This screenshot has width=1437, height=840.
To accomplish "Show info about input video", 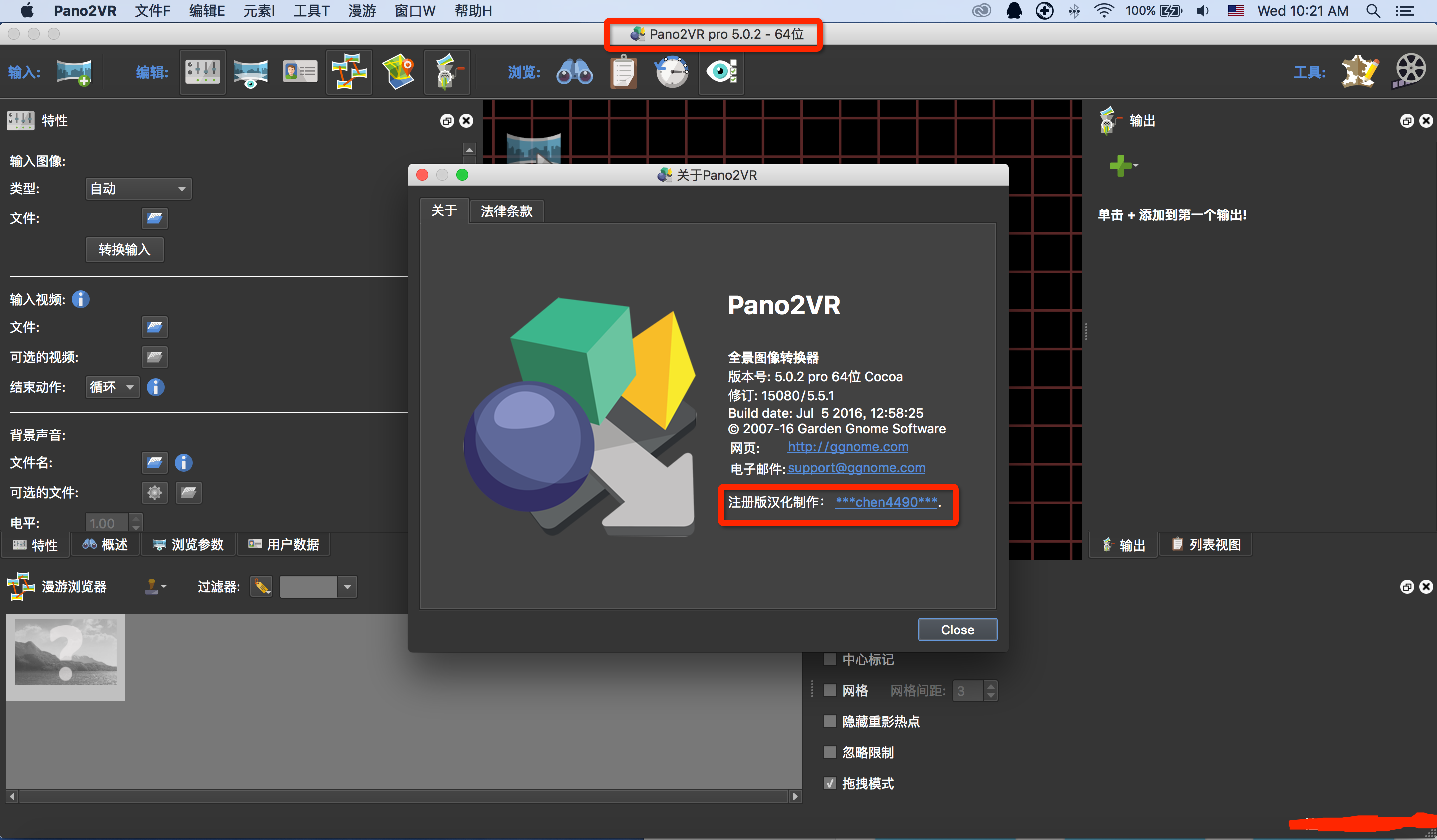I will pos(80,299).
